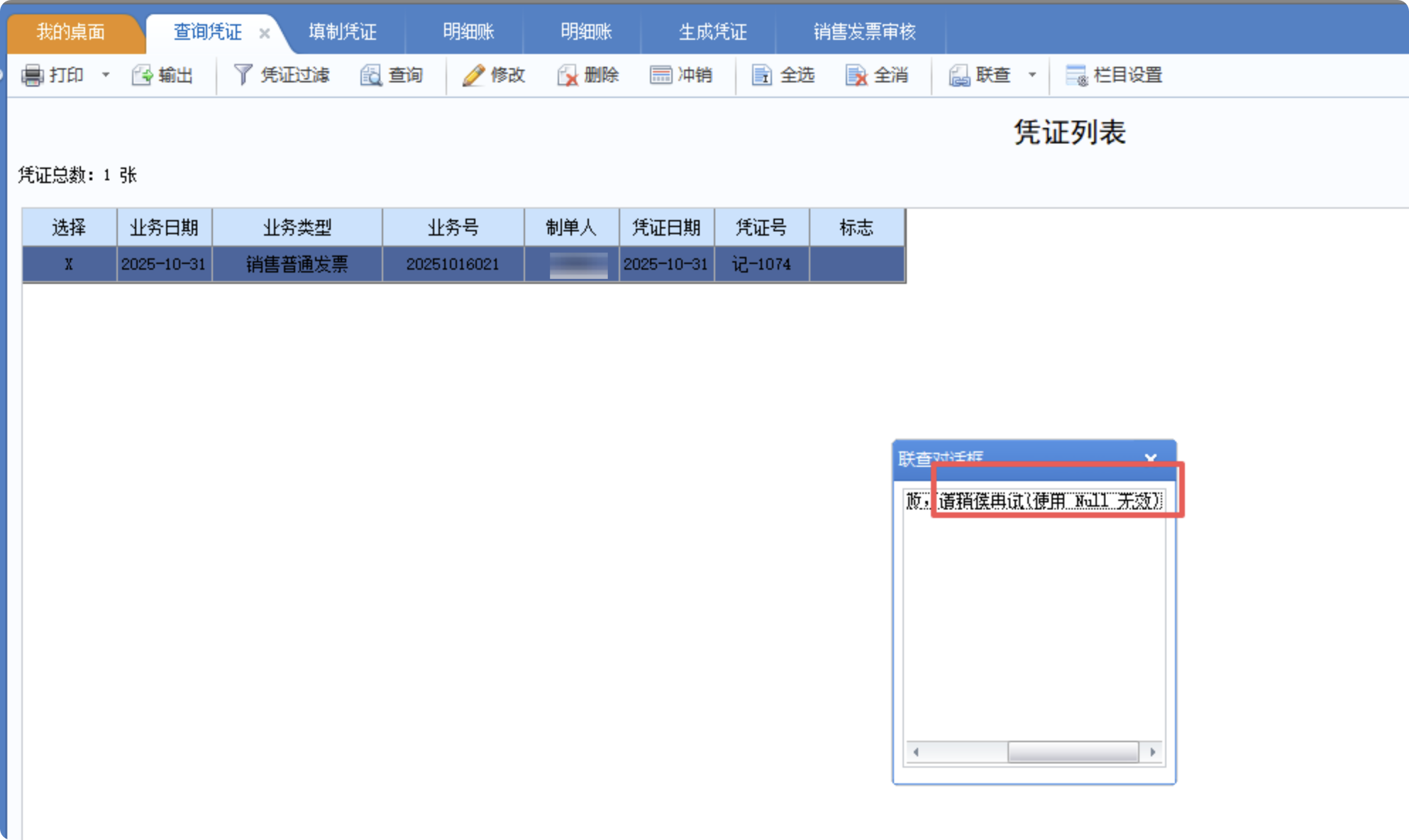Image resolution: width=1409 pixels, height=840 pixels.
Task: Switch to the 销售发票审核 tab
Action: point(864,32)
